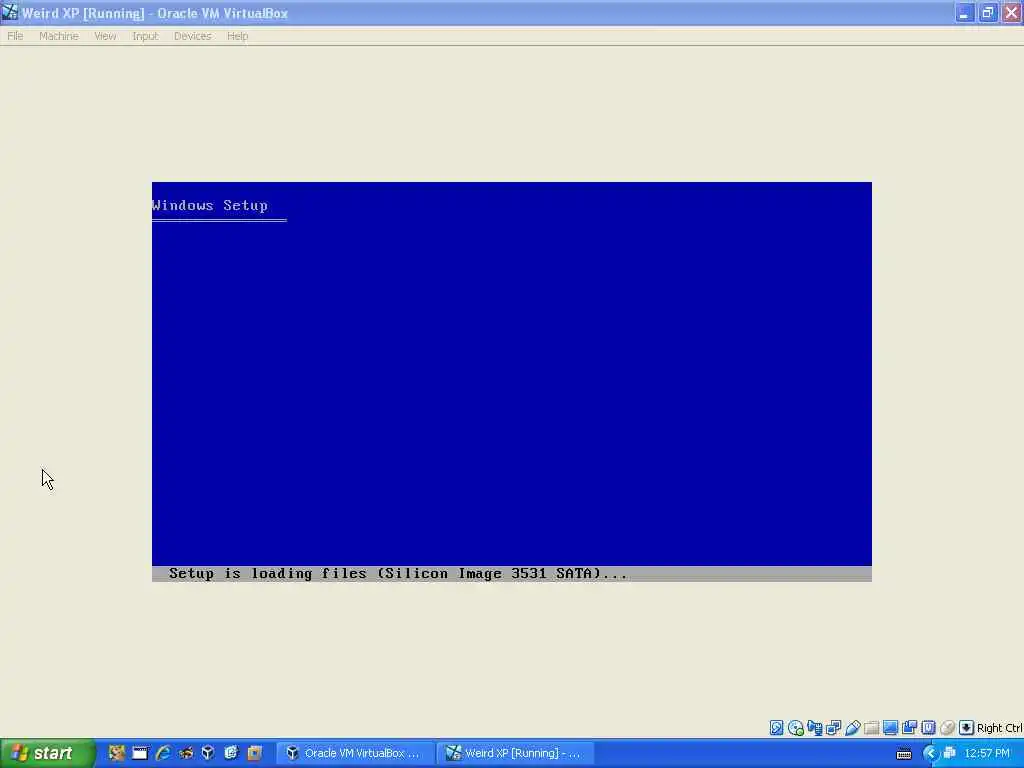
Task: Click the VirtualBox window icon in title bar
Action: 10,12
